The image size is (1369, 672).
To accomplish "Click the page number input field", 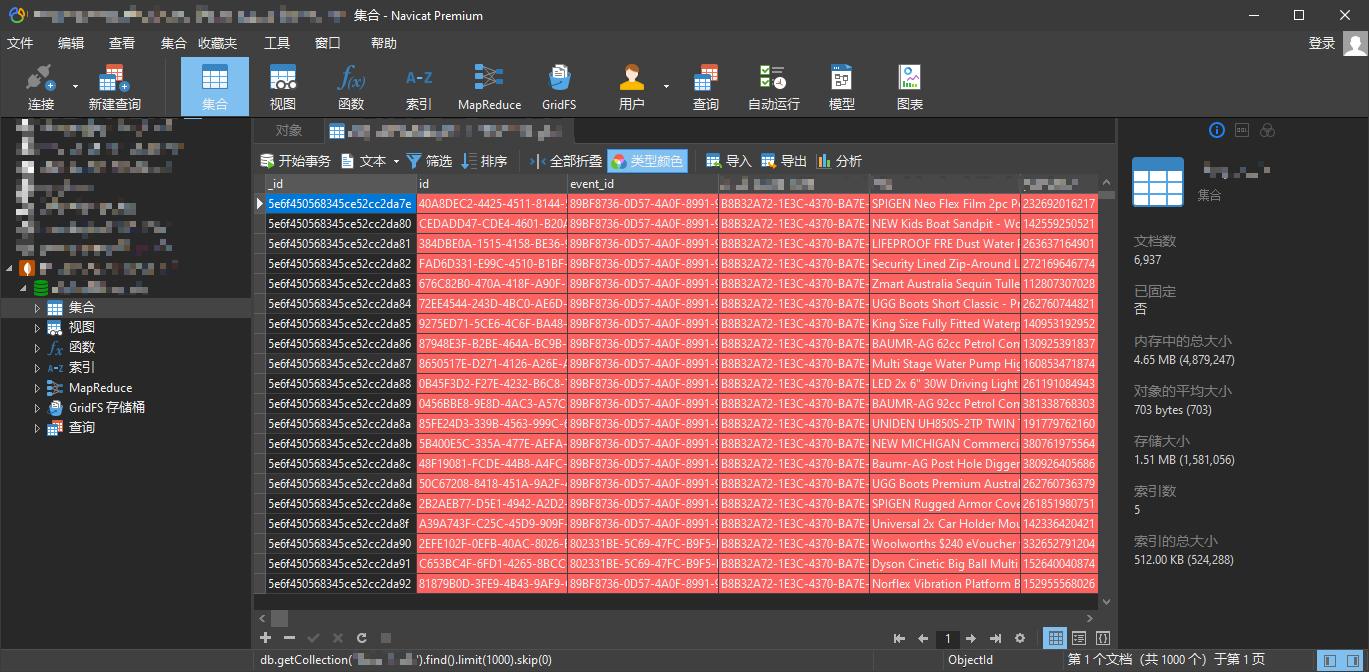I will click(947, 638).
